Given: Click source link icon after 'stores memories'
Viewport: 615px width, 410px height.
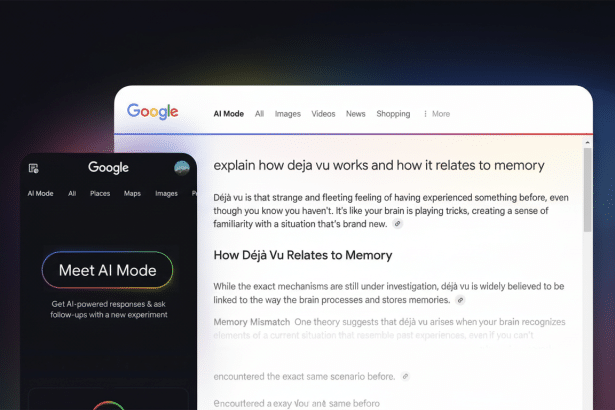Looking at the screenshot, I should click(460, 299).
